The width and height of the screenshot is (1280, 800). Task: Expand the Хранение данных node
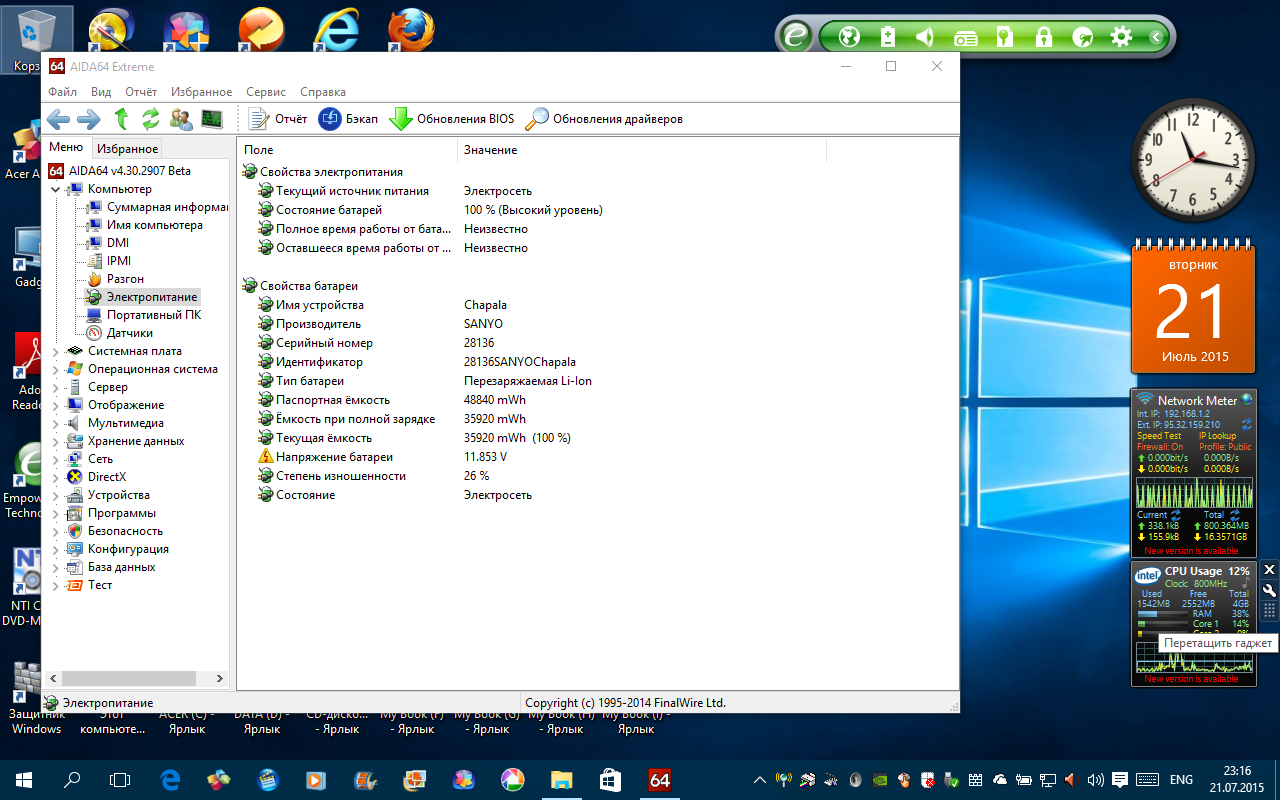coord(56,441)
